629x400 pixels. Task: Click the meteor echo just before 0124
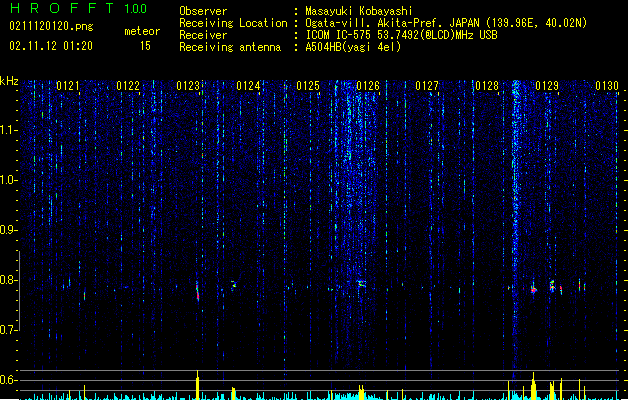234,284
